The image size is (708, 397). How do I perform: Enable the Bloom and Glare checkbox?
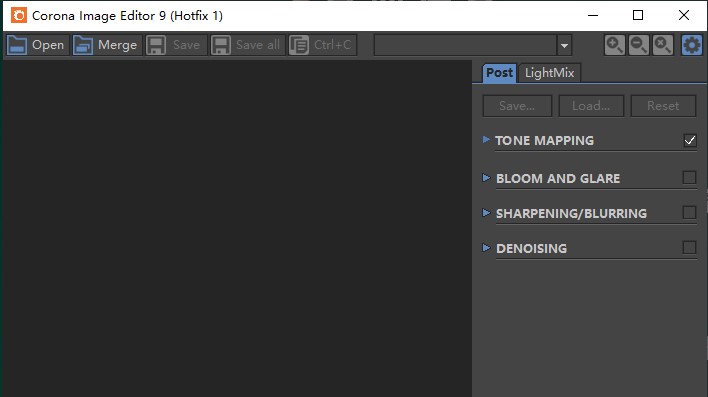[689, 177]
